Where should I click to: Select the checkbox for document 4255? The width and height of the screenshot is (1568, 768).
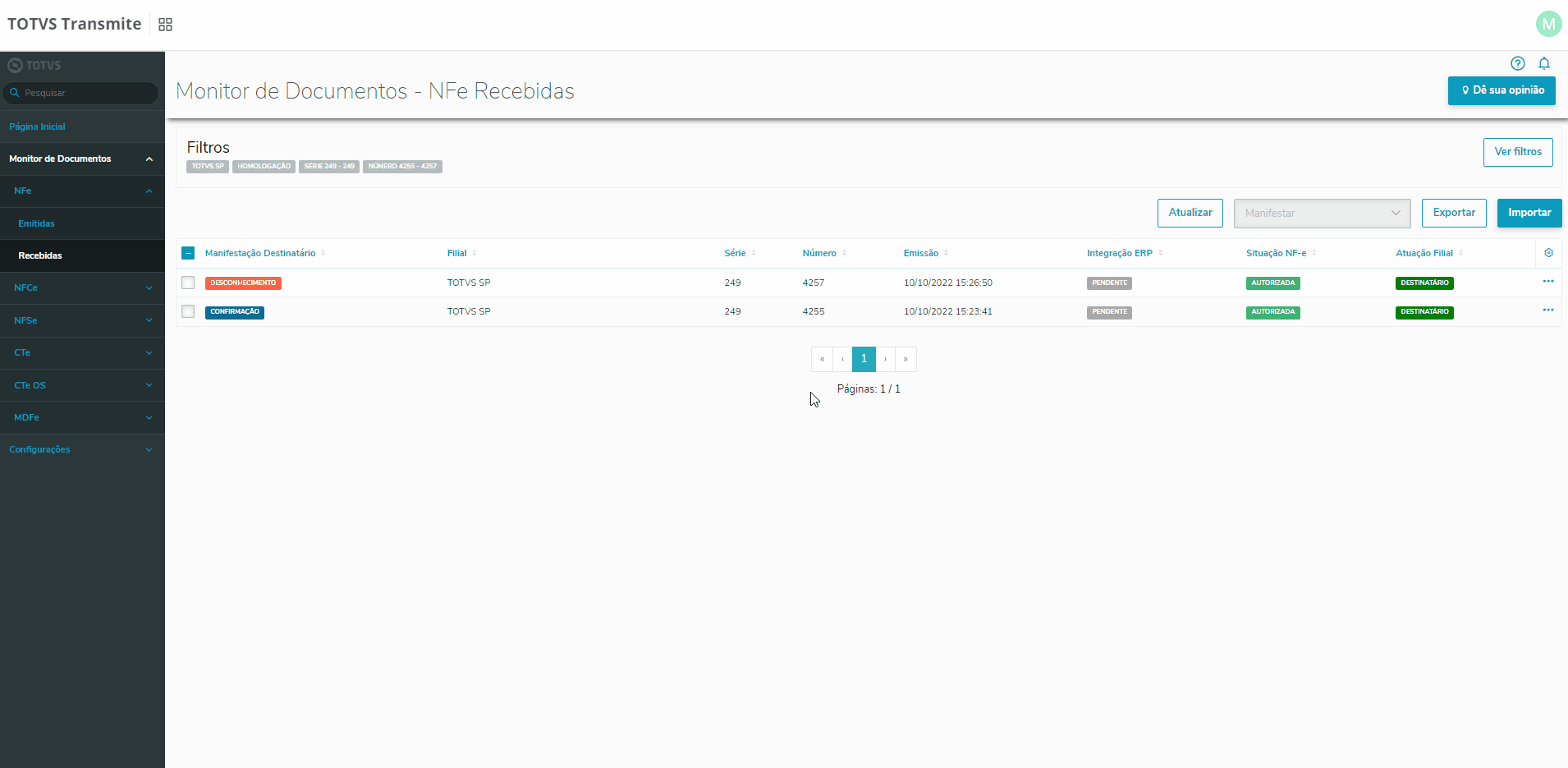(x=188, y=311)
